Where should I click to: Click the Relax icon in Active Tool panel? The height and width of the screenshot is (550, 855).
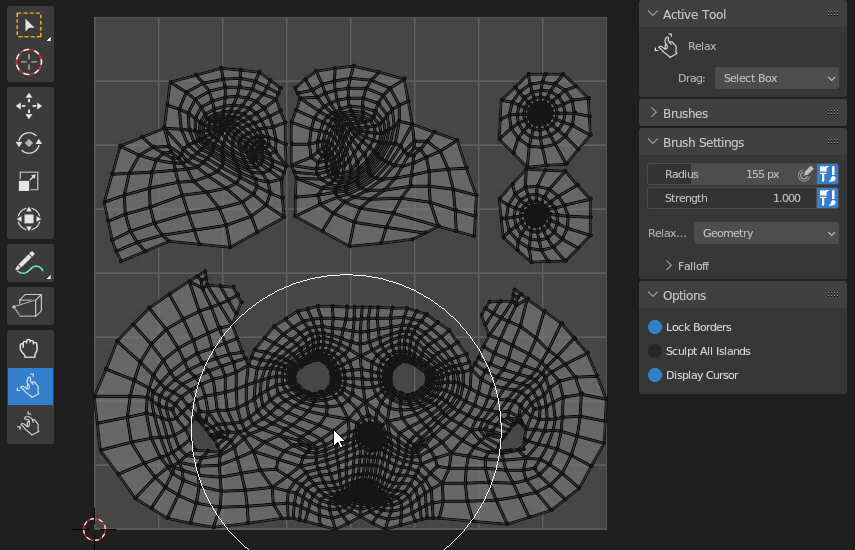coord(666,46)
